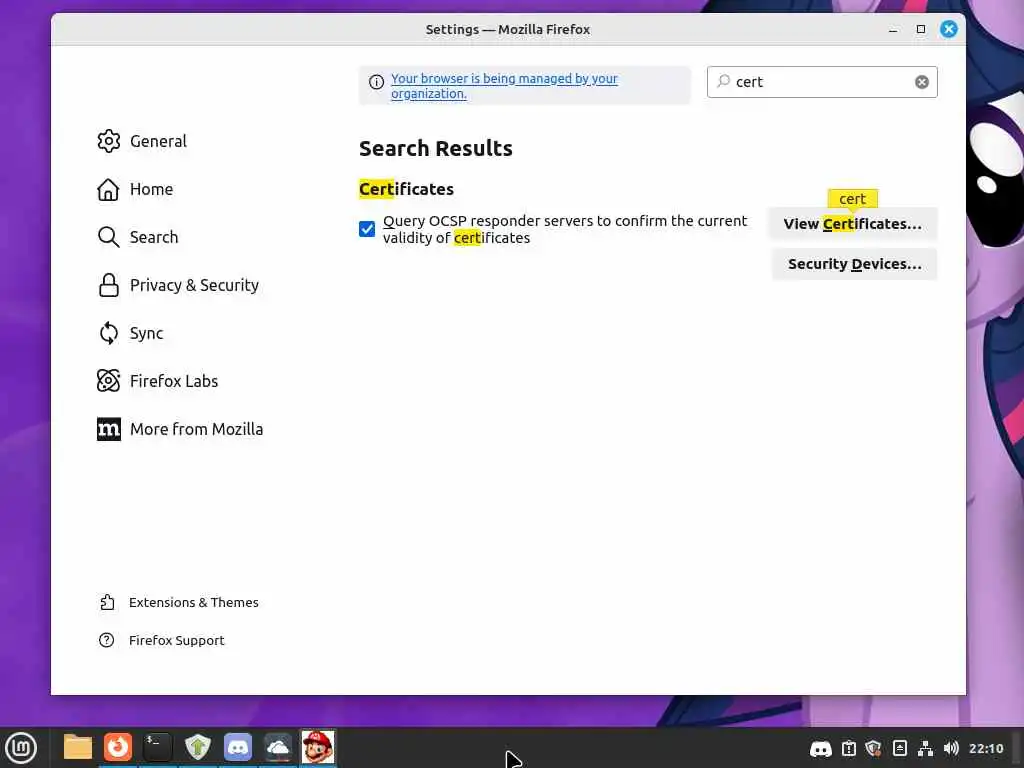Image resolution: width=1024 pixels, height=768 pixels.
Task: Click the Discord tray icon
Action: (821, 748)
